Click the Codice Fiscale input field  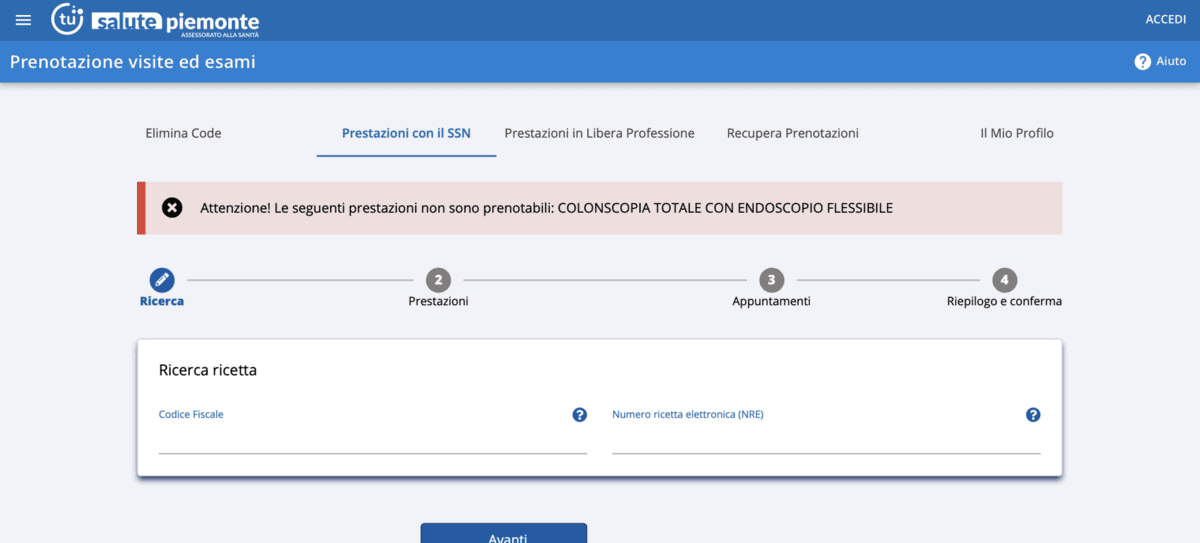pos(372,441)
